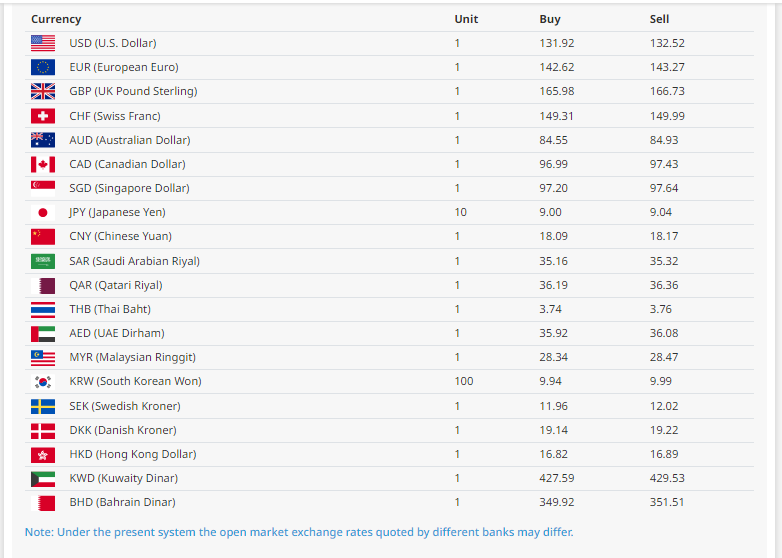Viewport: 782px width, 558px height.
Task: Click the Swedish Kroner flag icon
Action: pos(43,406)
